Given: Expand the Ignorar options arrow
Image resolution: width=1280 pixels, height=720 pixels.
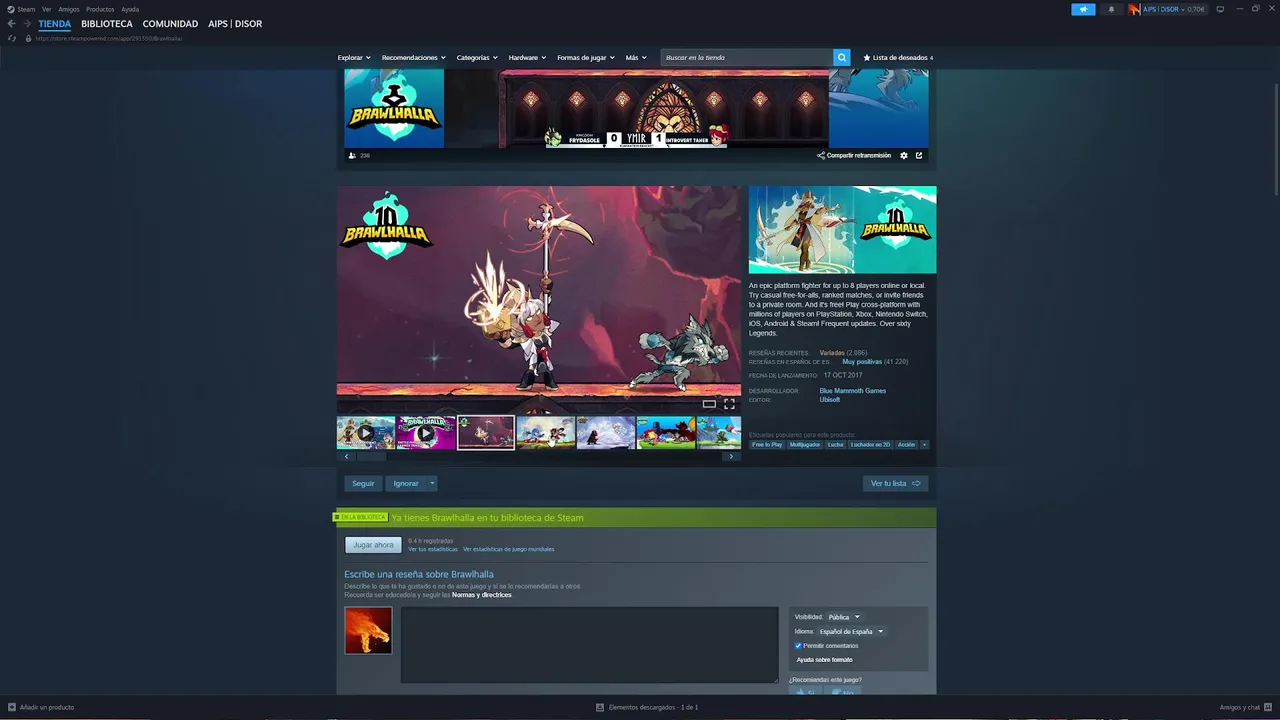Looking at the screenshot, I should (432, 483).
